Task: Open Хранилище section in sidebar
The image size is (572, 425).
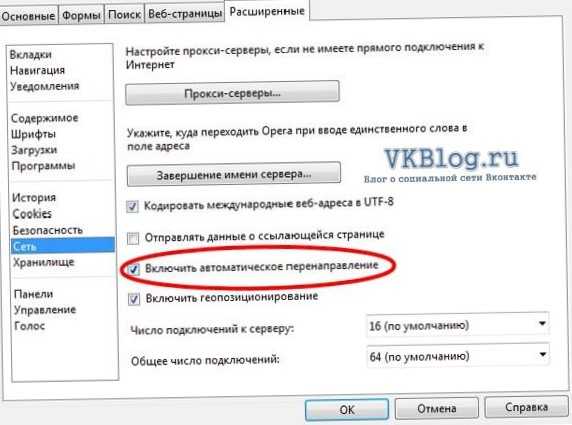Action: (44, 262)
